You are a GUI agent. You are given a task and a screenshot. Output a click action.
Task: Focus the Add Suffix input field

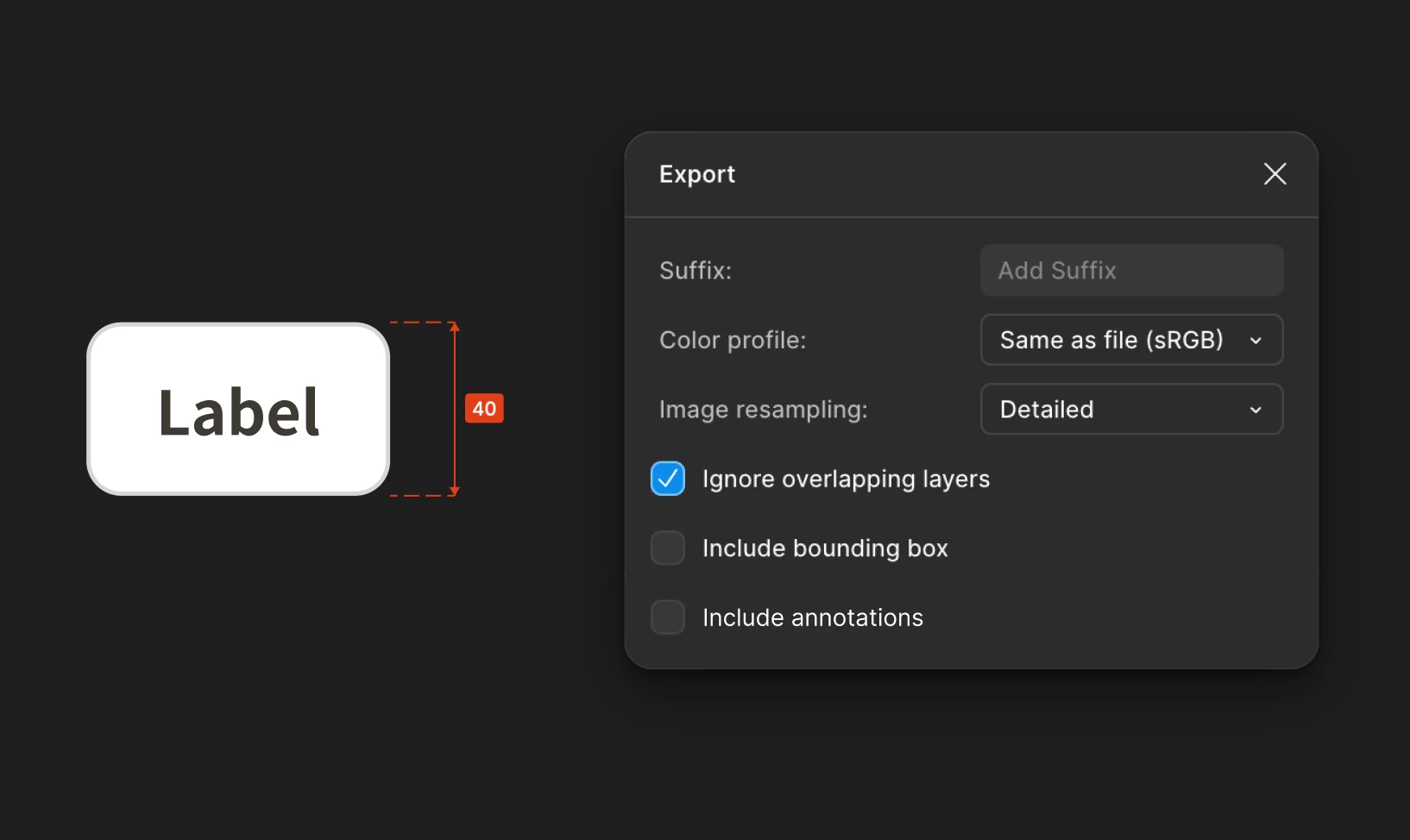(1131, 270)
